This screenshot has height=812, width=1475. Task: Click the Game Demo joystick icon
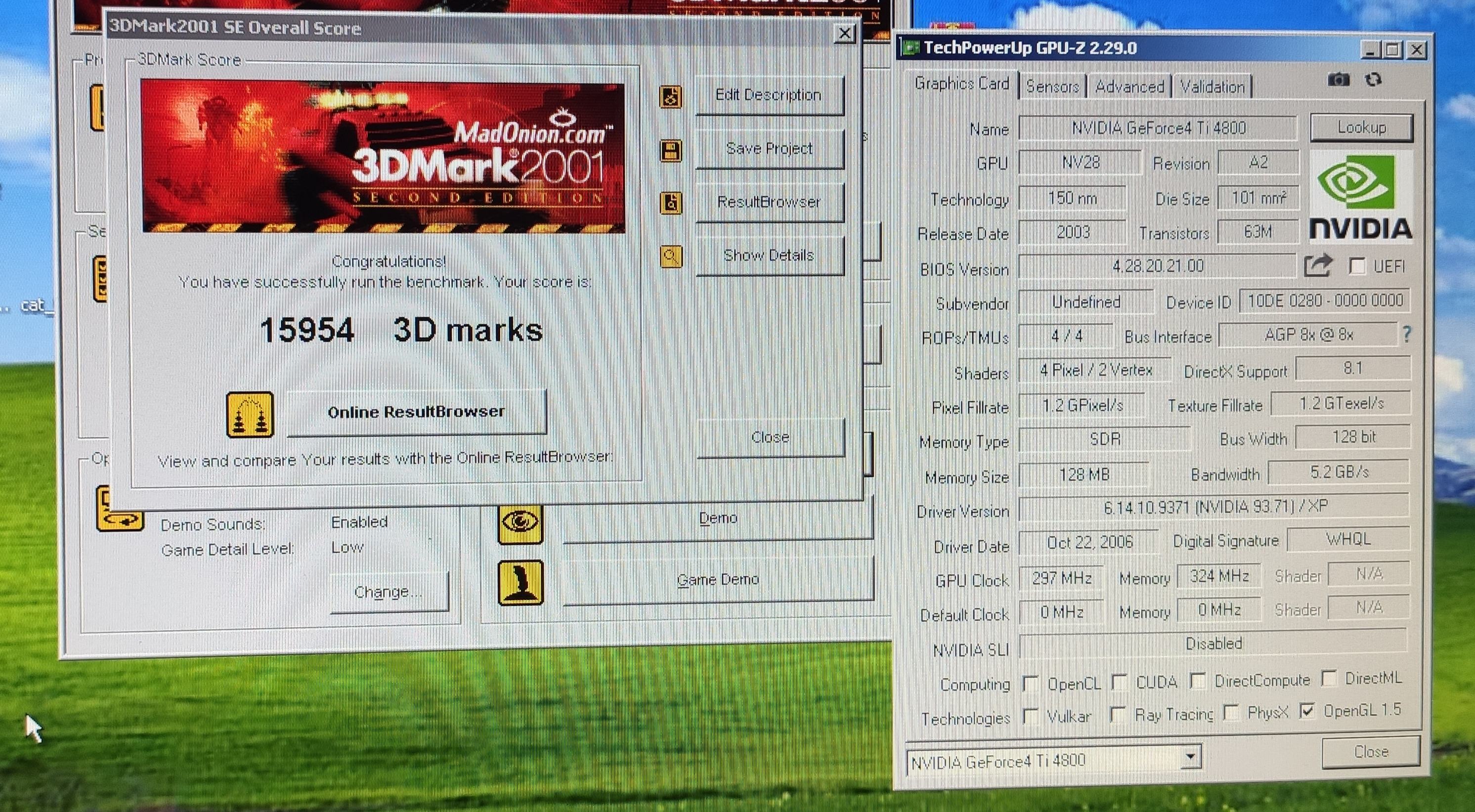click(520, 582)
